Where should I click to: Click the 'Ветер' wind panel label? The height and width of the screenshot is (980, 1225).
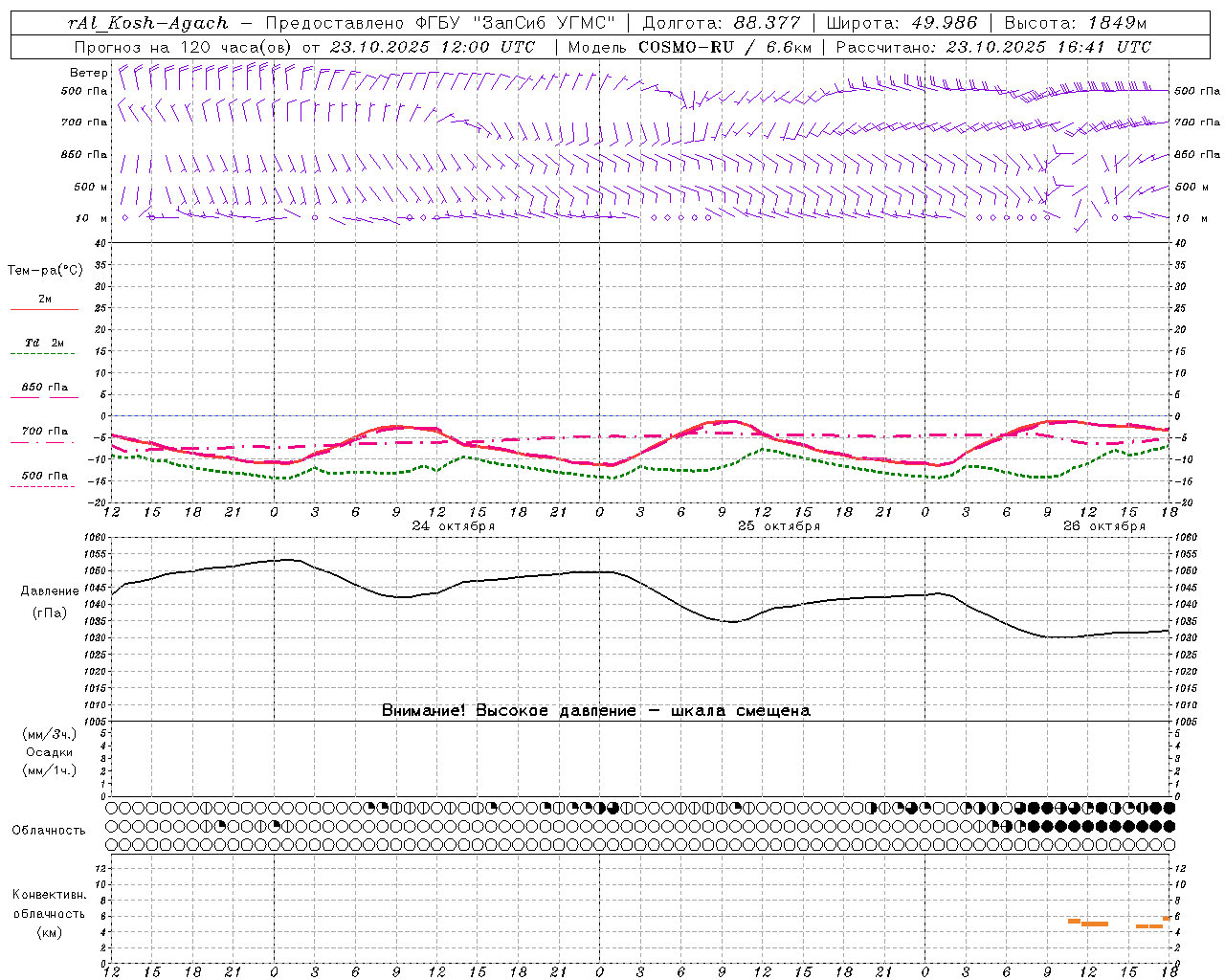(89, 73)
